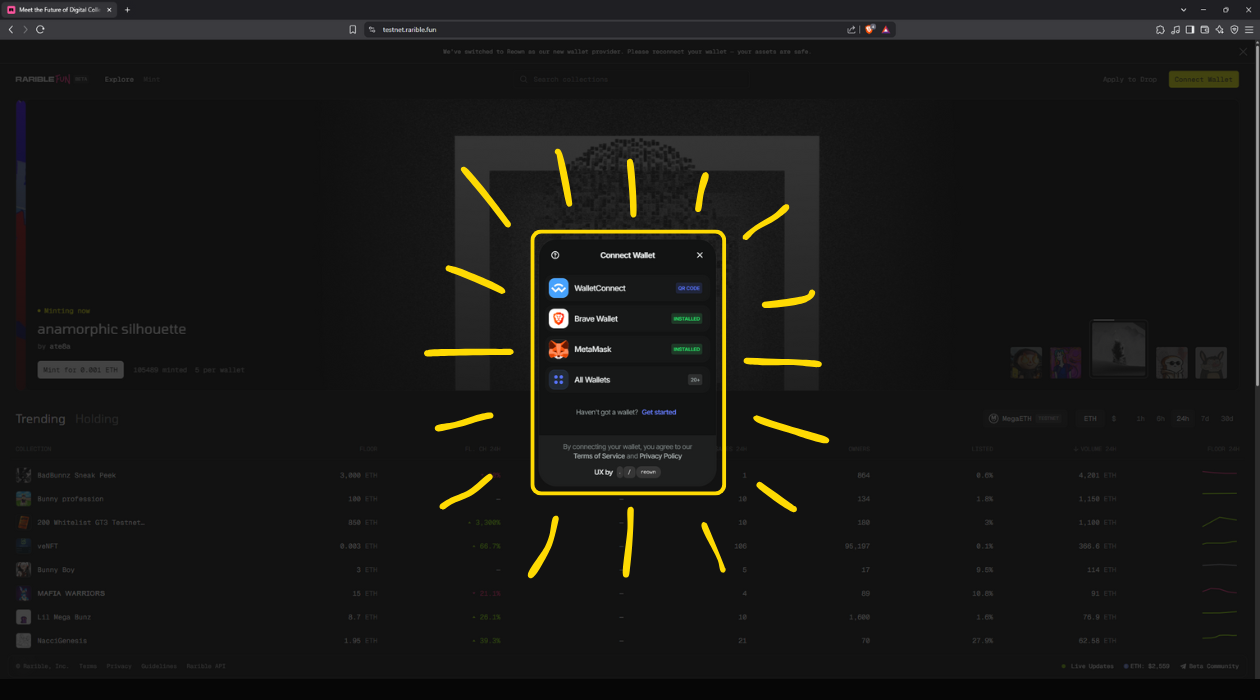Open the Explore menu item
The height and width of the screenshot is (700, 1260).
pos(119,79)
